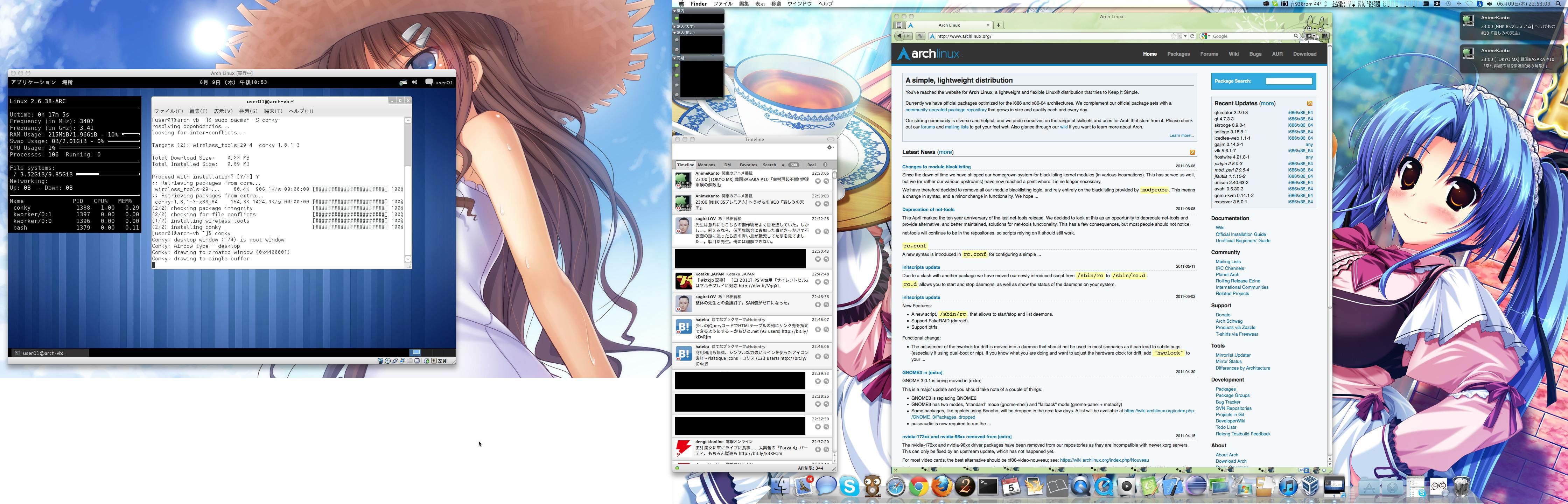Image resolution: width=1568 pixels, height=504 pixels.
Task: Switch to the Mentions tab in Timeline
Action: coord(706,165)
